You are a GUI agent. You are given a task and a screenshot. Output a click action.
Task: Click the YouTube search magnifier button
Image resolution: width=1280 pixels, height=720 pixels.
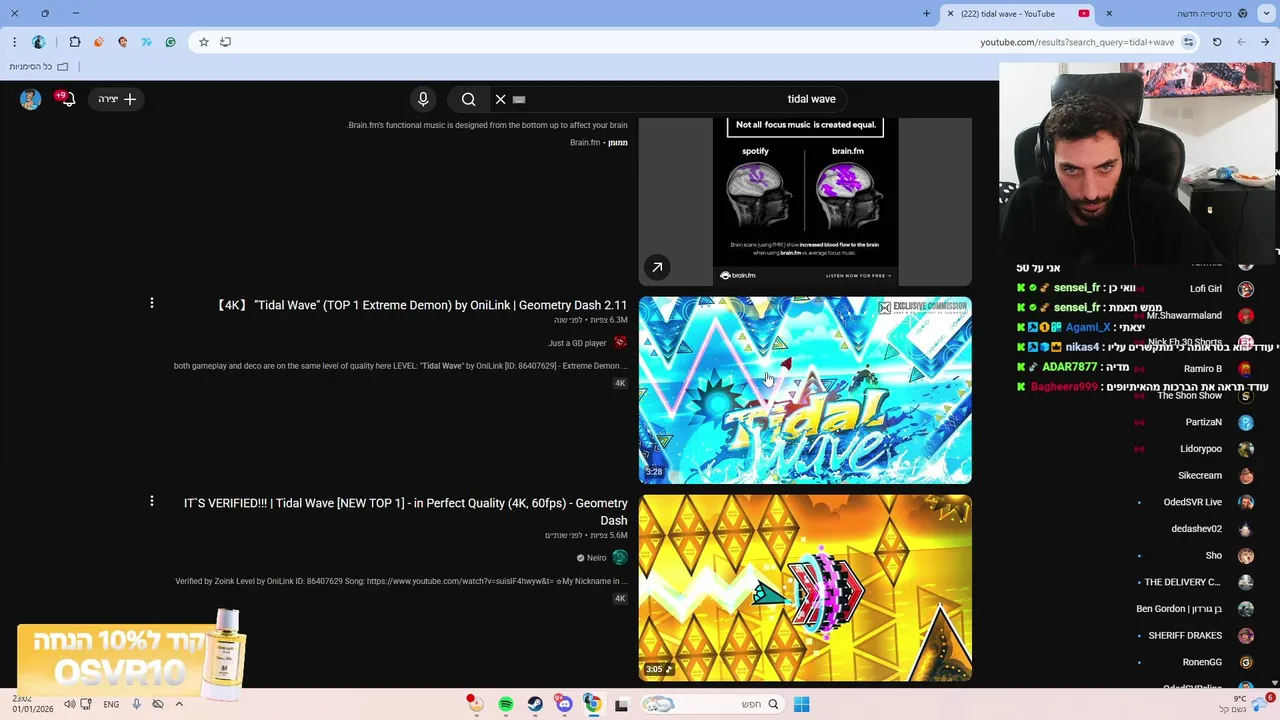coord(468,99)
